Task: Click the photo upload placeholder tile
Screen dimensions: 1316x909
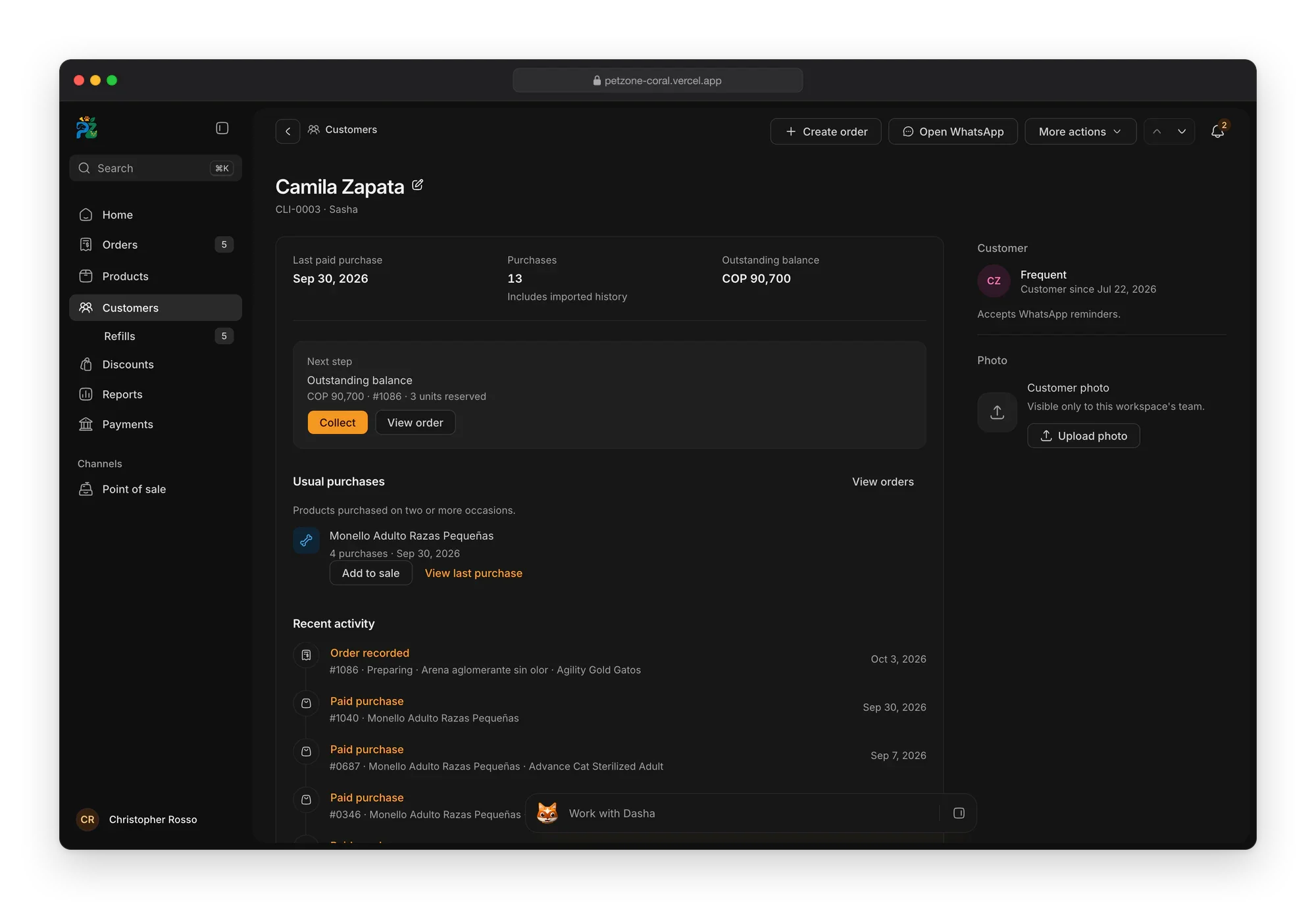Action: pos(997,412)
